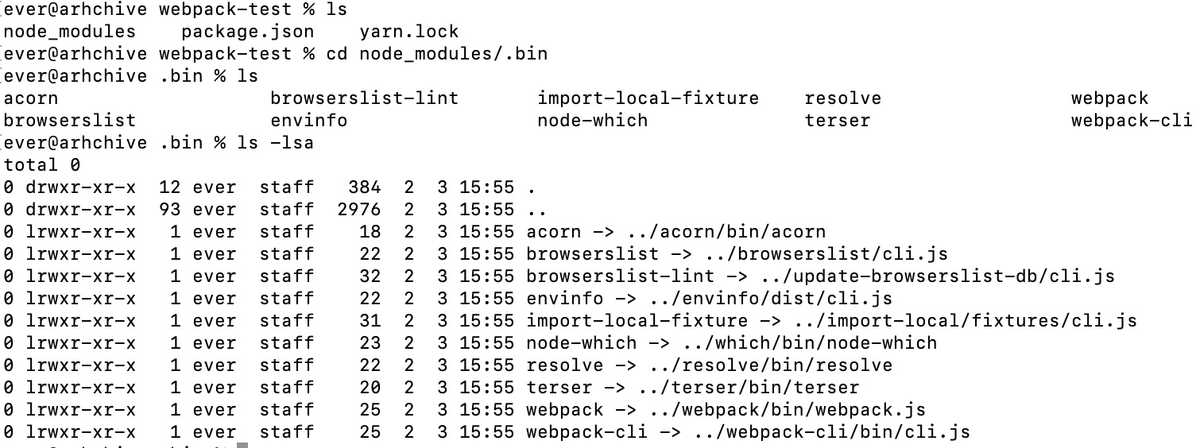Screen dimensions: 1200x448
Task: Click terser in the column listing
Action: [837, 120]
